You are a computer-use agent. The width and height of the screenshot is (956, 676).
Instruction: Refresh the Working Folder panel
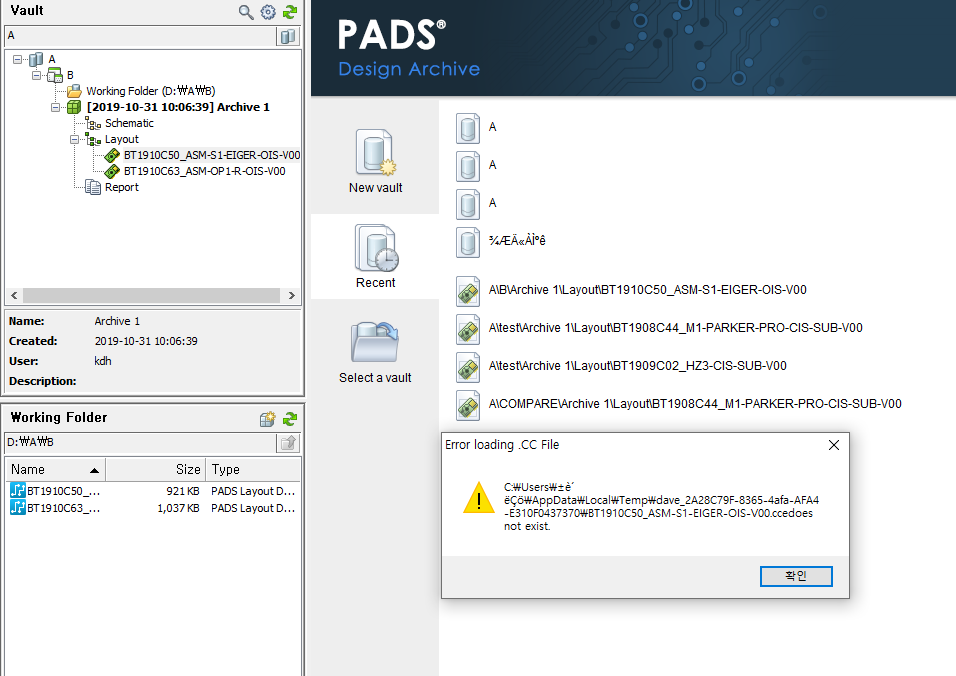[290, 419]
